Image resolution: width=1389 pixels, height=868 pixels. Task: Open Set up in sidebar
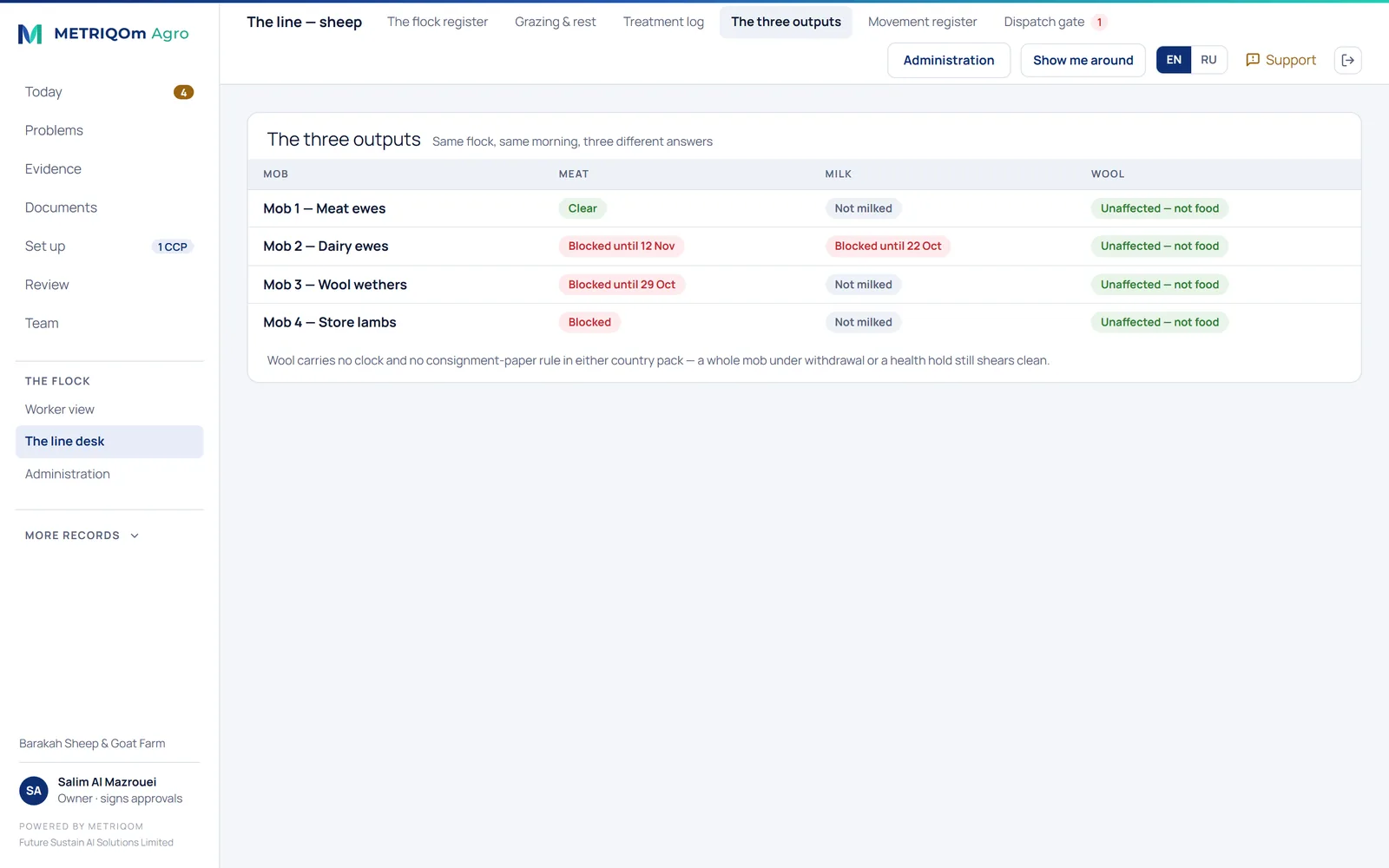(x=109, y=247)
